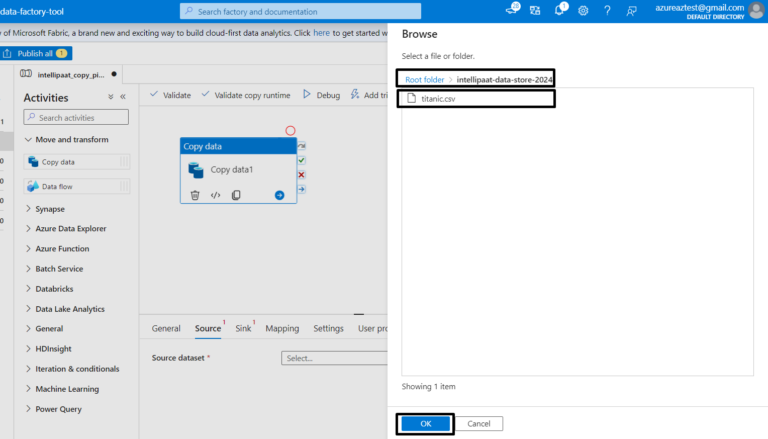
Task: Open the notifications bell icon
Action: [x=559, y=10]
